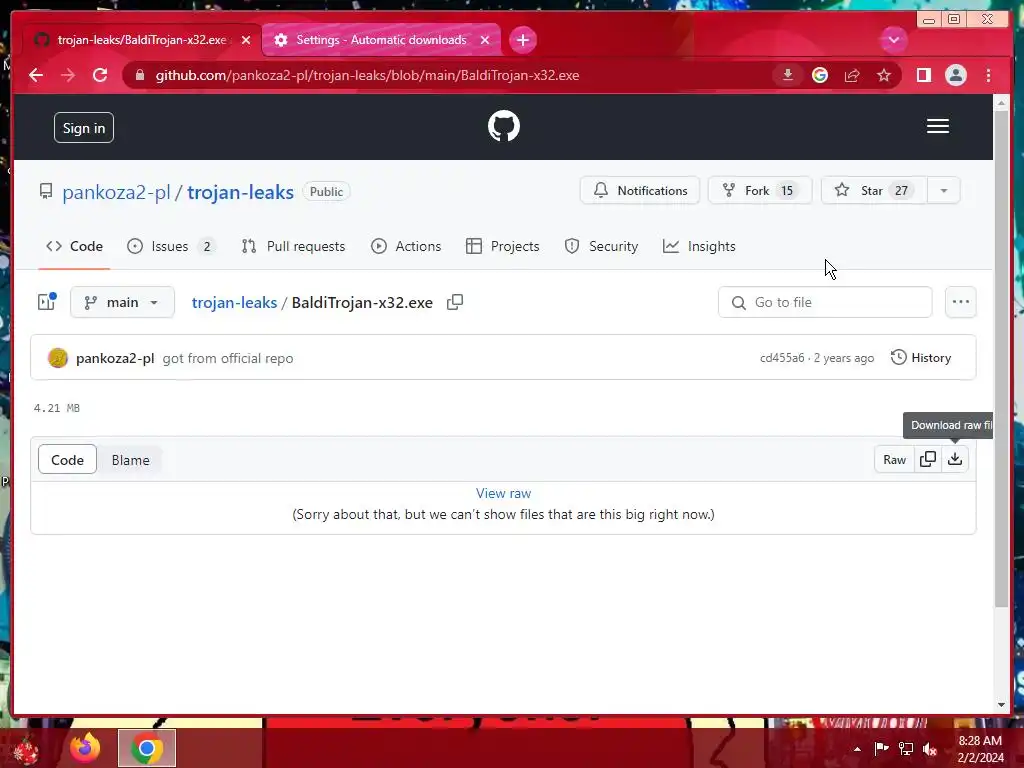
Task: Open the Start menu orb
Action: point(26,750)
